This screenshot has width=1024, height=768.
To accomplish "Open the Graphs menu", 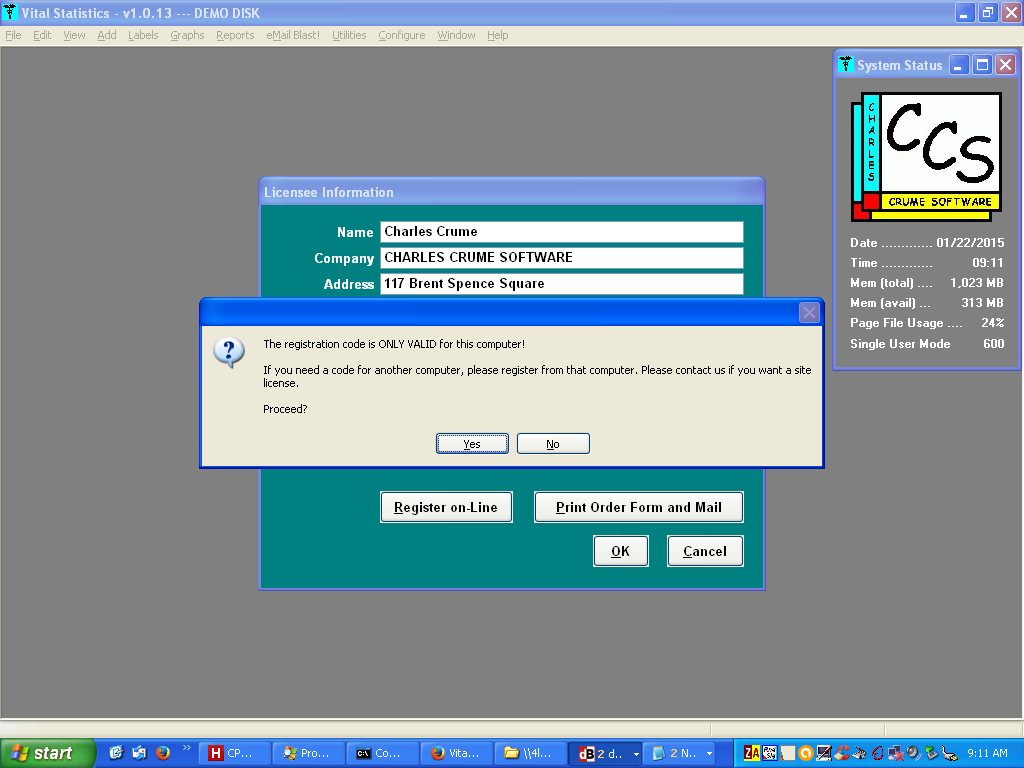I will 187,35.
